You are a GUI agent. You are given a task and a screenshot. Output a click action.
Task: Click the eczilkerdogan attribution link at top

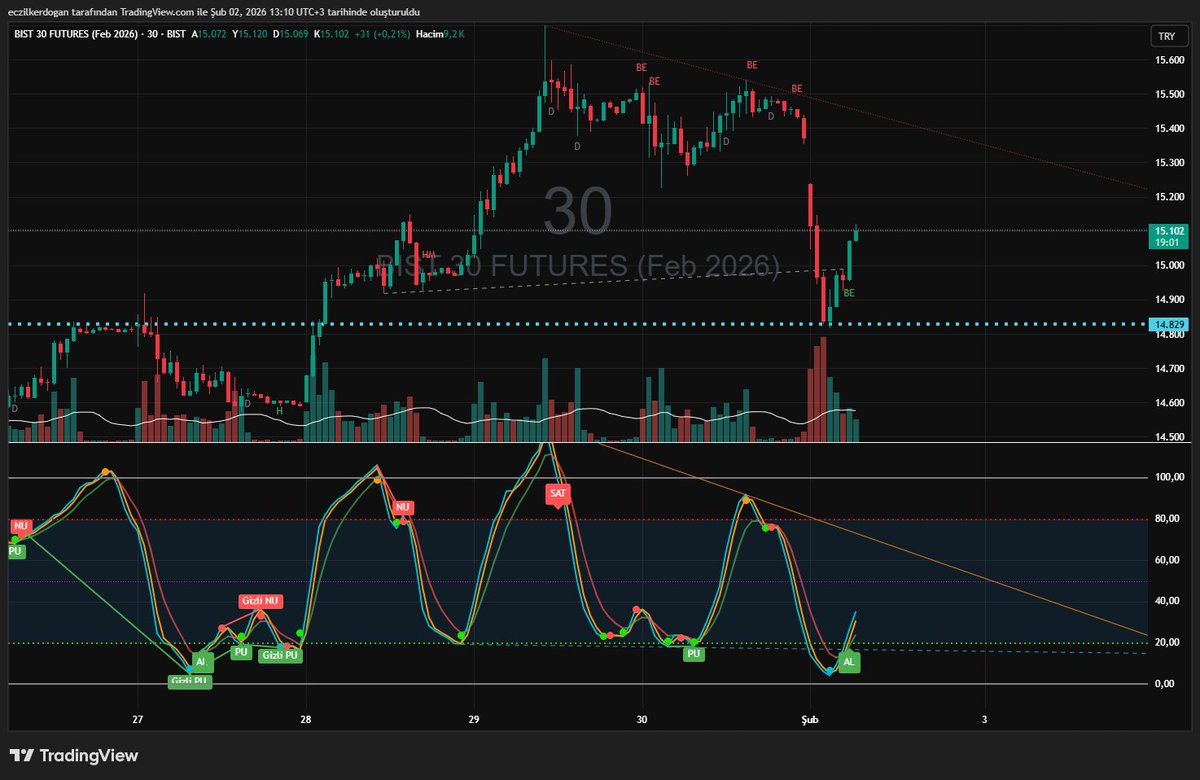pos(38,12)
